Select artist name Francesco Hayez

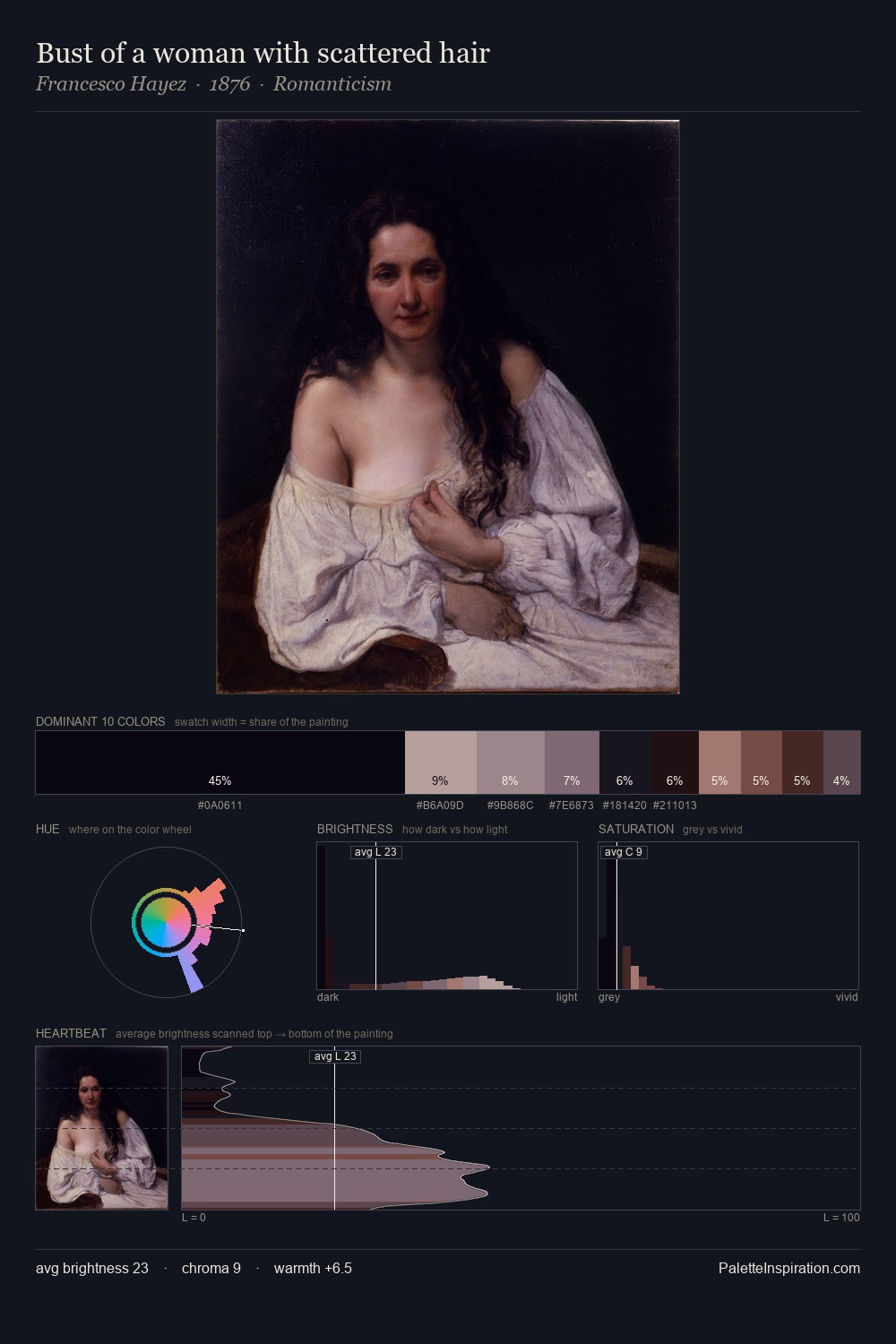[x=111, y=84]
